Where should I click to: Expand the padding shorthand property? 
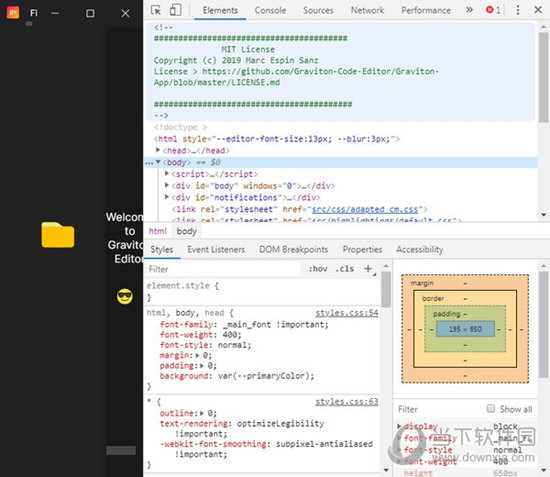tap(202, 365)
